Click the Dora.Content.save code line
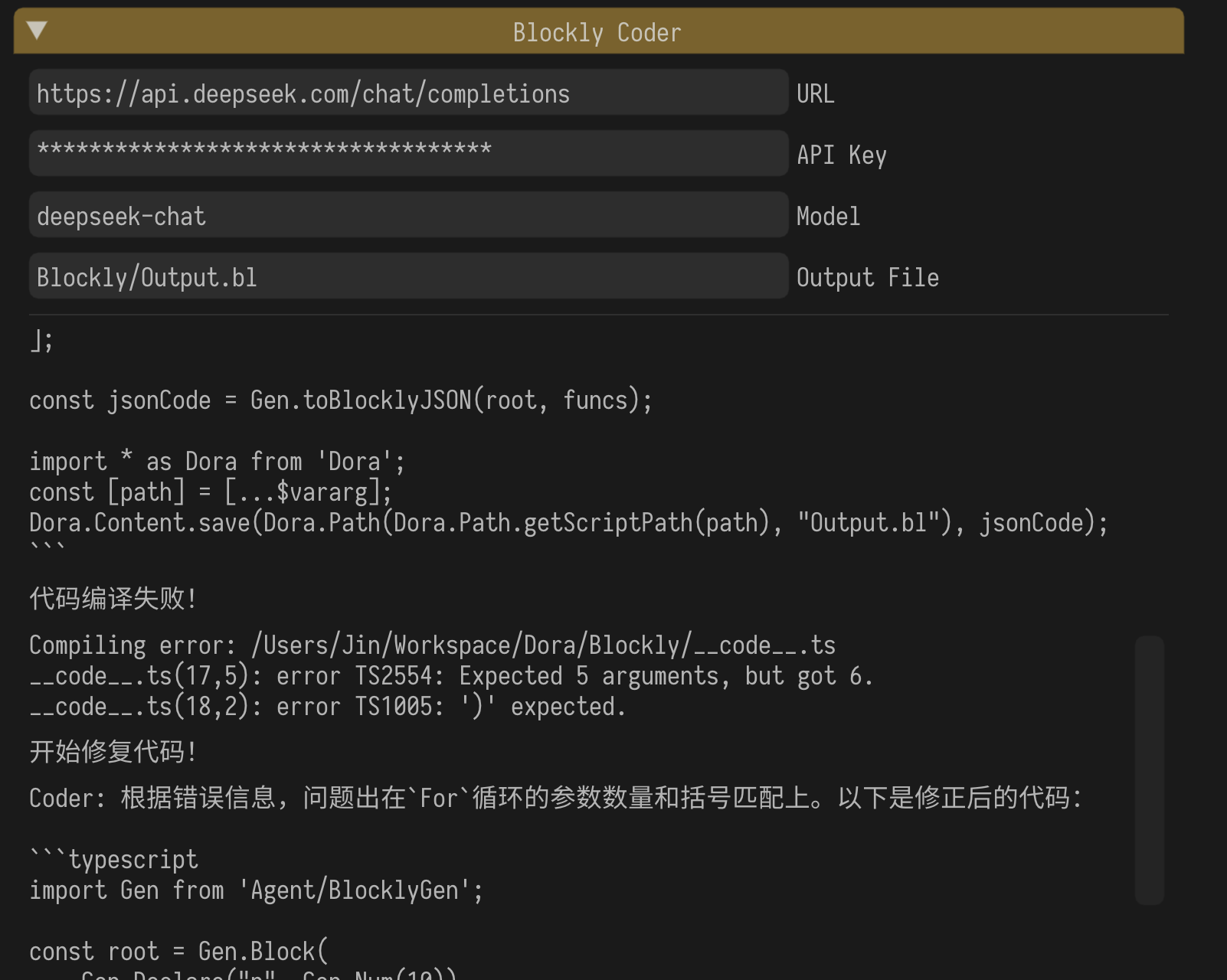This screenshot has width=1227, height=980. tap(568, 523)
